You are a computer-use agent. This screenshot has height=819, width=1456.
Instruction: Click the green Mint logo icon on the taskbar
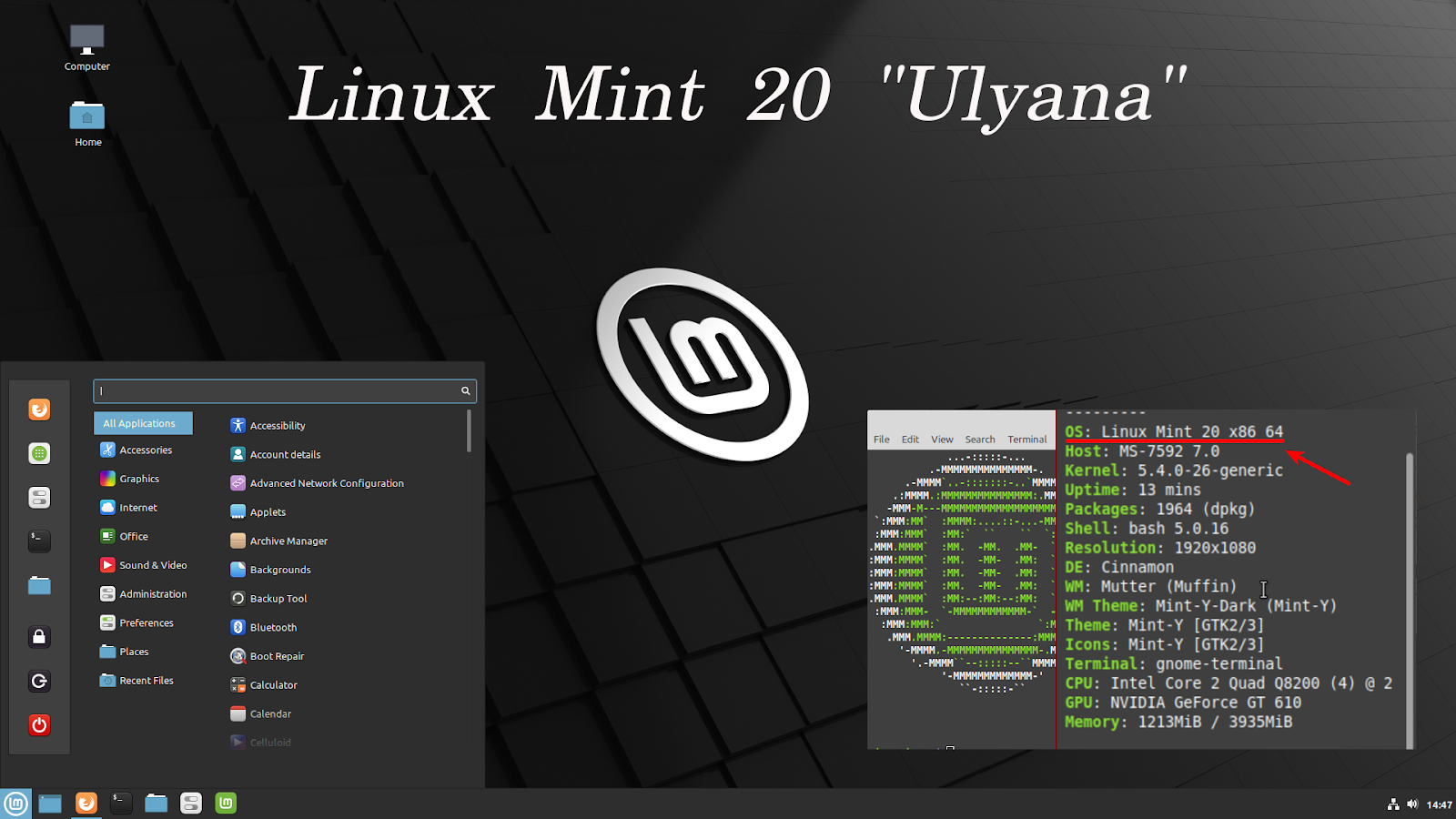point(226,804)
